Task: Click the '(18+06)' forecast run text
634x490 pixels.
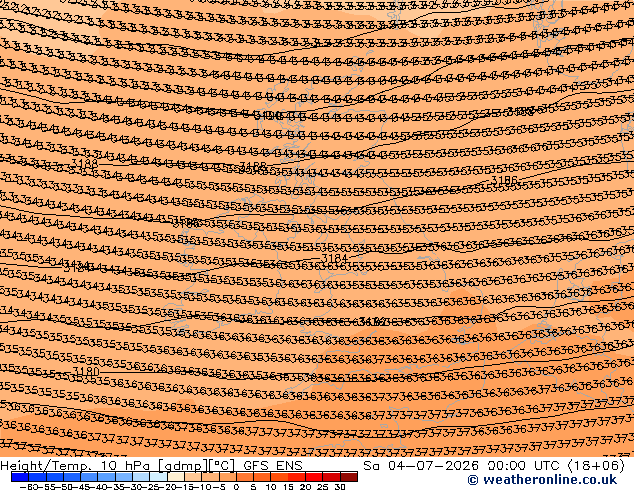Action: click(596, 466)
